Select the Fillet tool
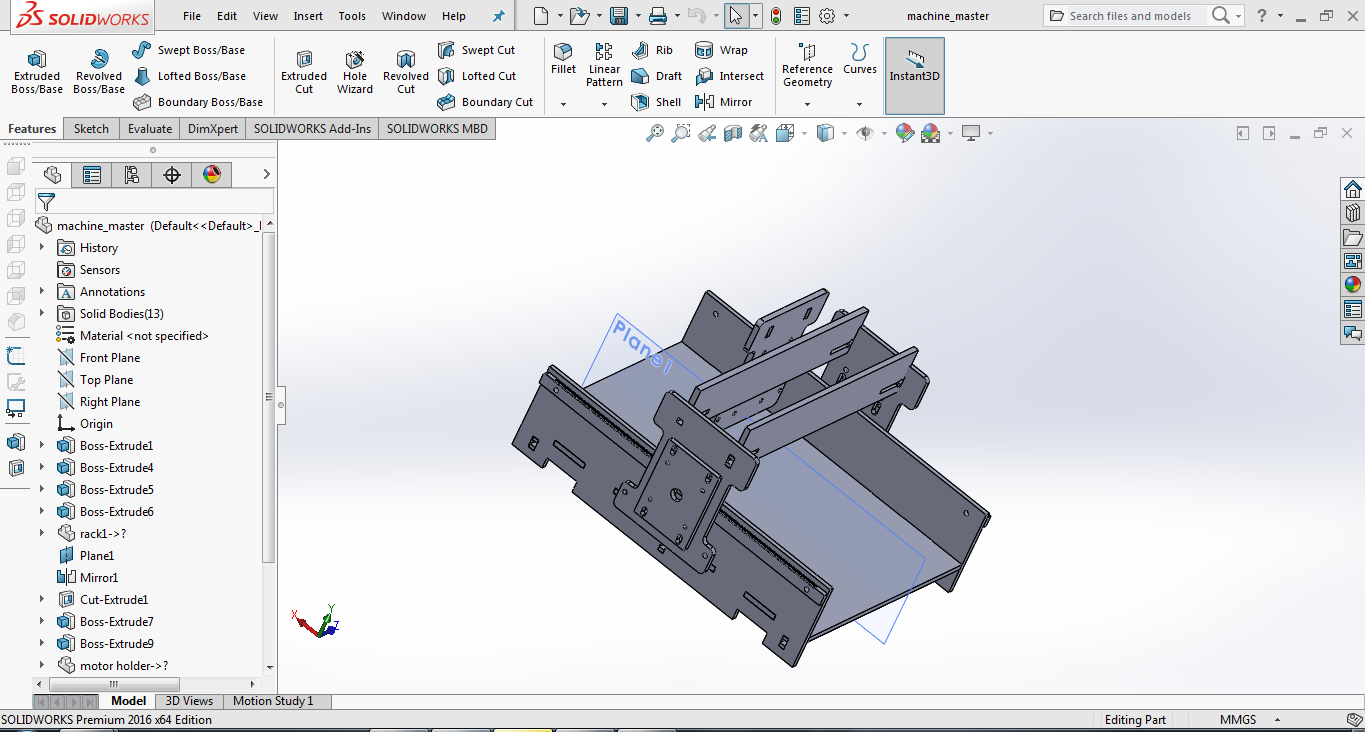Viewport: 1365px width, 732px height. click(x=563, y=58)
